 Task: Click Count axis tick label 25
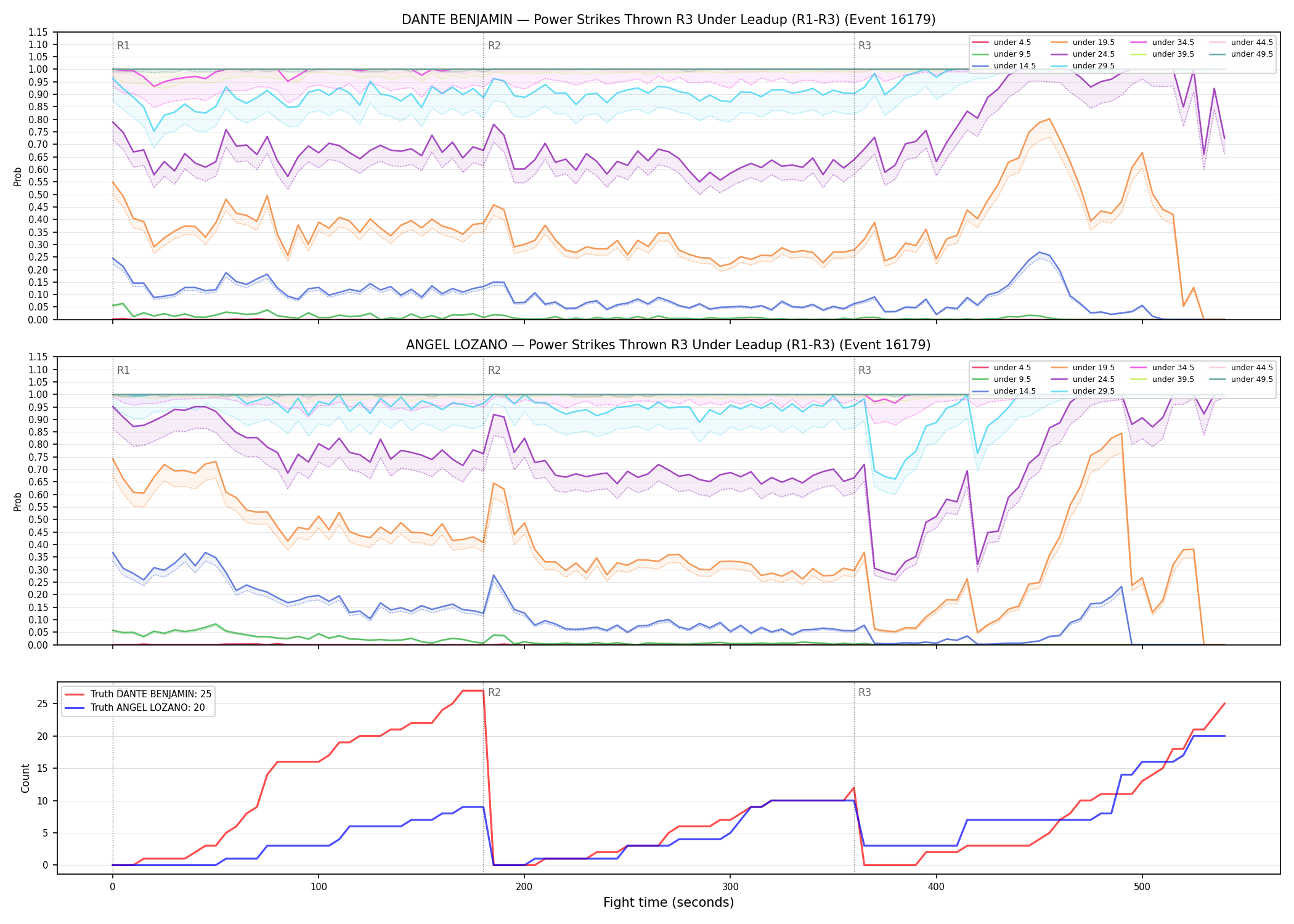click(x=43, y=704)
